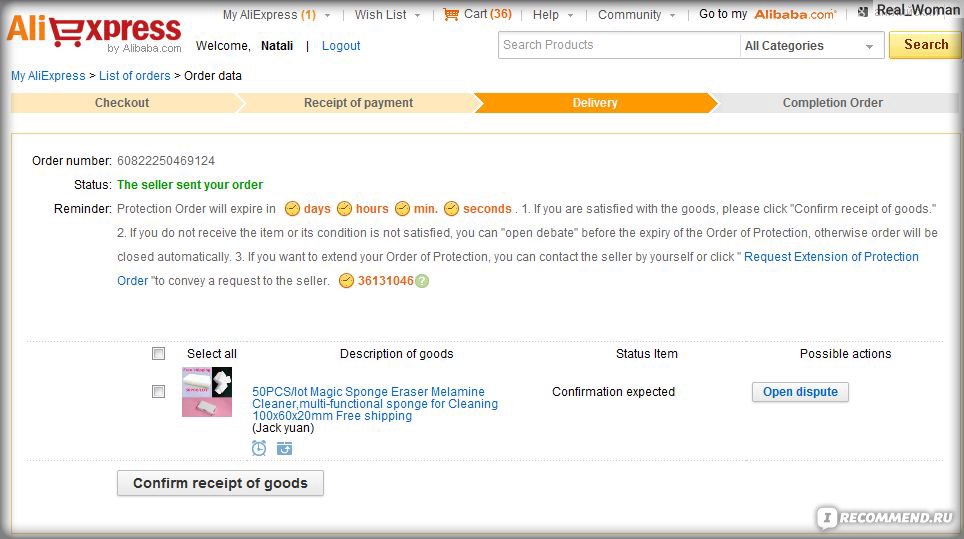
Task: Click Confirm receipt of goods button
Action: [x=220, y=483]
